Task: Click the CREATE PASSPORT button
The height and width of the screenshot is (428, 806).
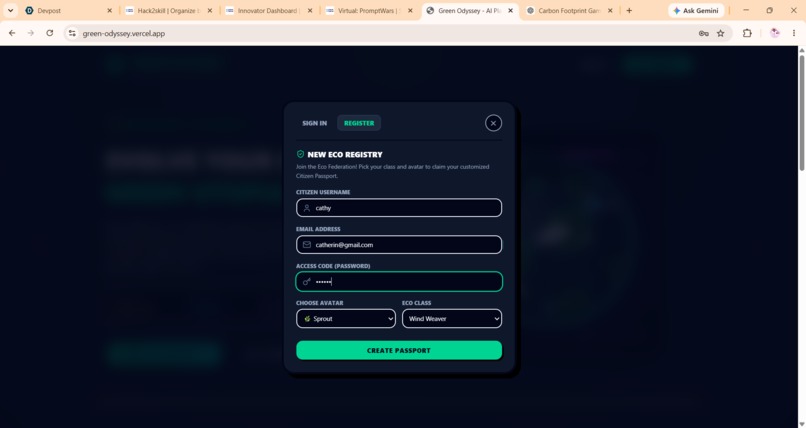Action: (399, 350)
